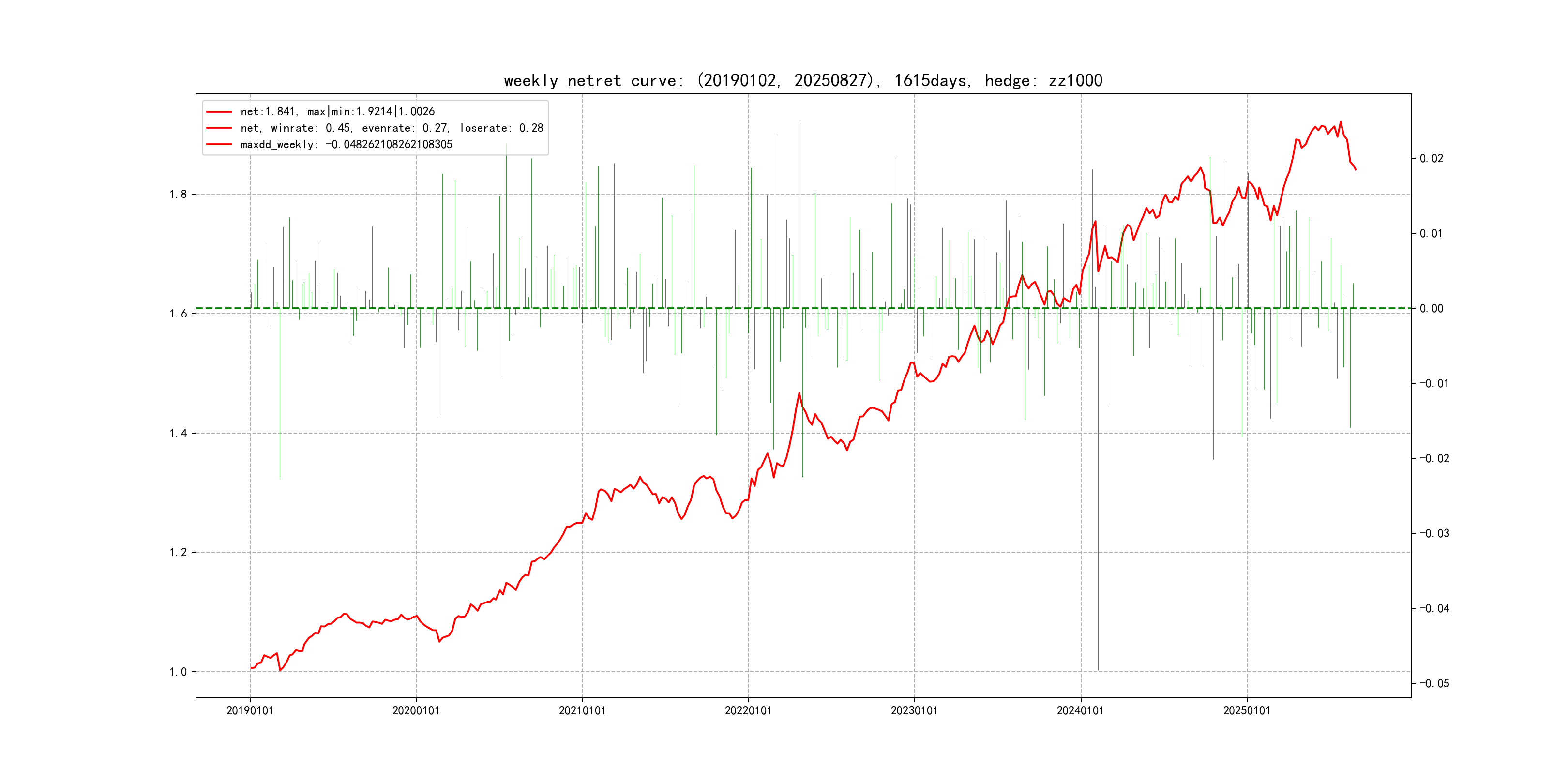
Task: Click the legend entry with winrate 0.45
Action: (x=392, y=128)
